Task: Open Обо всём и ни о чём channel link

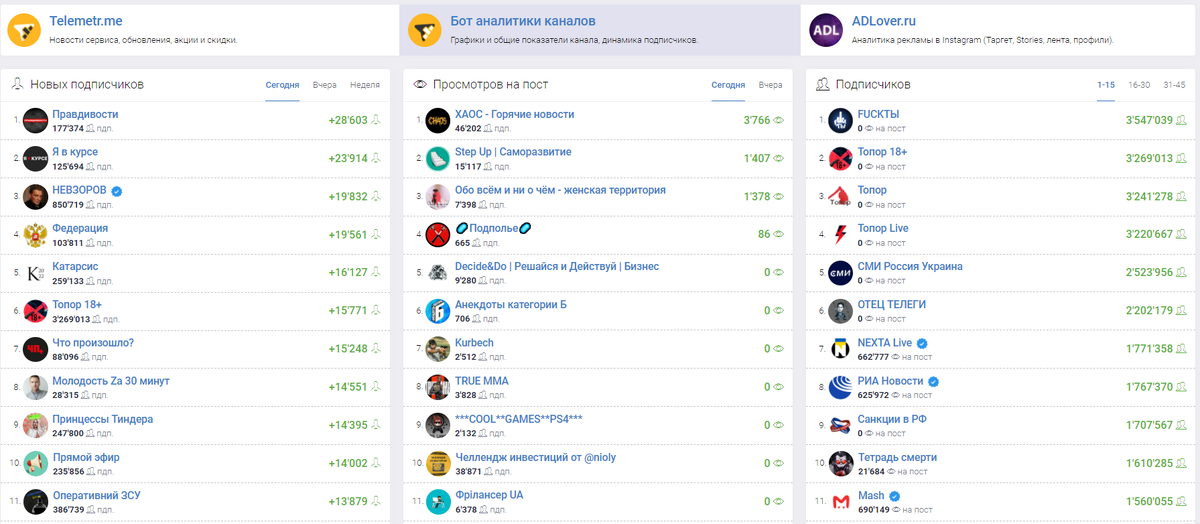Action: click(560, 190)
